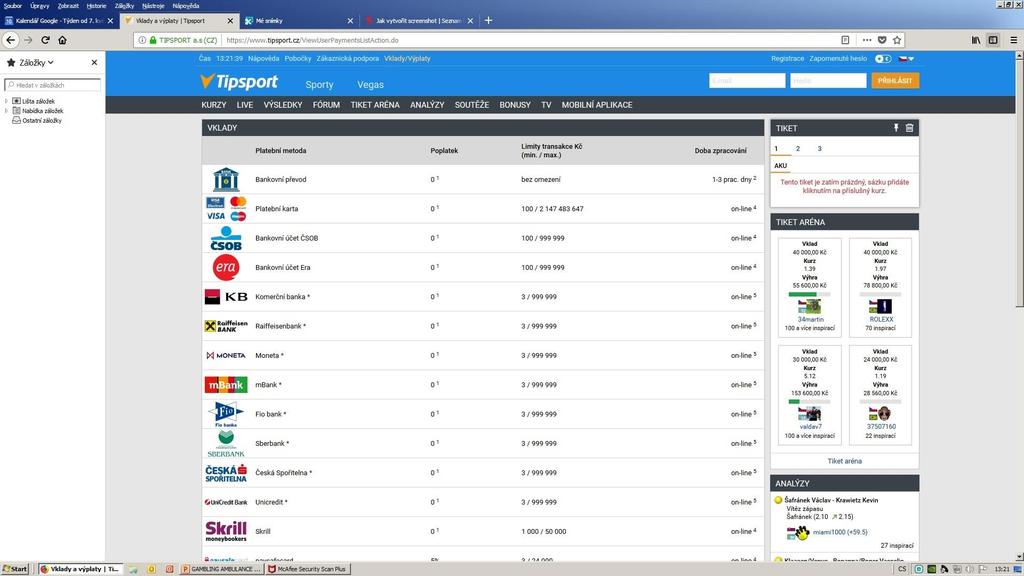Image resolution: width=1024 pixels, height=576 pixels.
Task: Toggle reader view in the address bar
Action: (845, 40)
